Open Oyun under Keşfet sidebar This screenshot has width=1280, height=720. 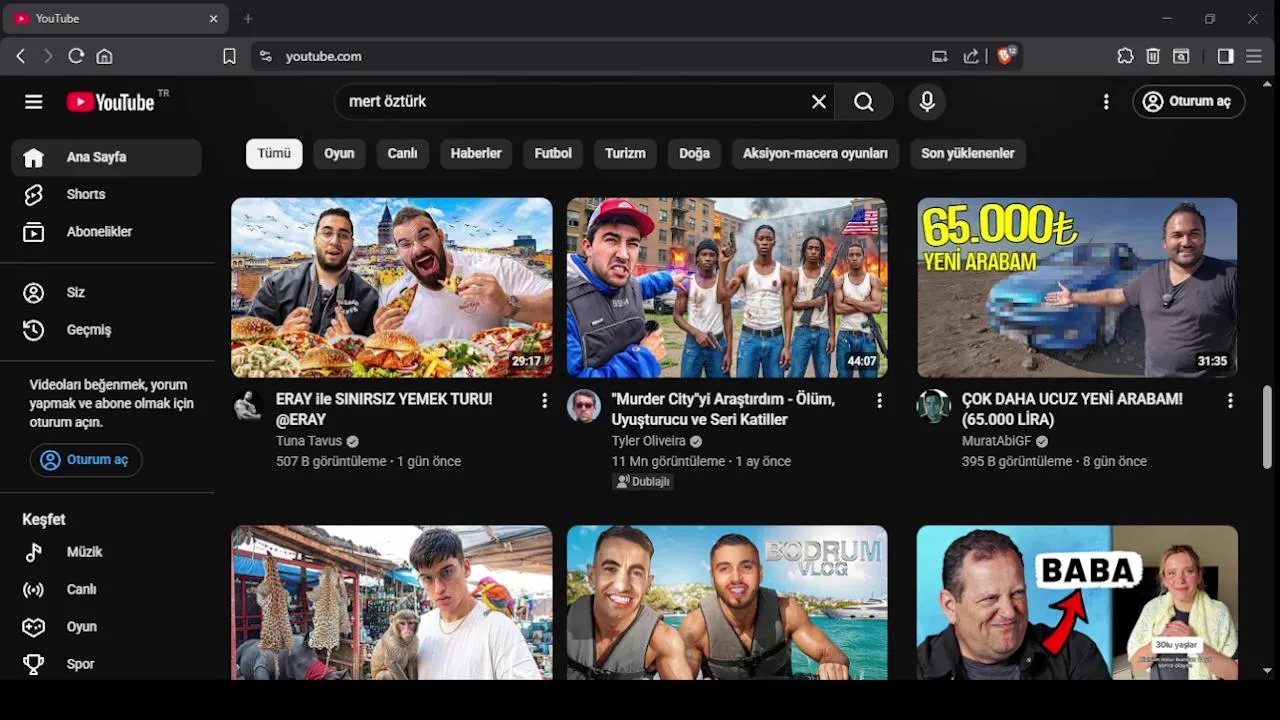[107, 626]
